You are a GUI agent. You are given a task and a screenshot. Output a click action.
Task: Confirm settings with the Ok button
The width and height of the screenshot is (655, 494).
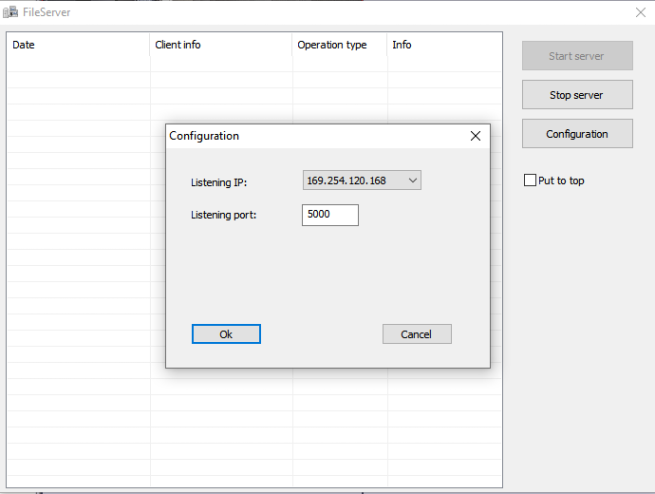point(226,334)
